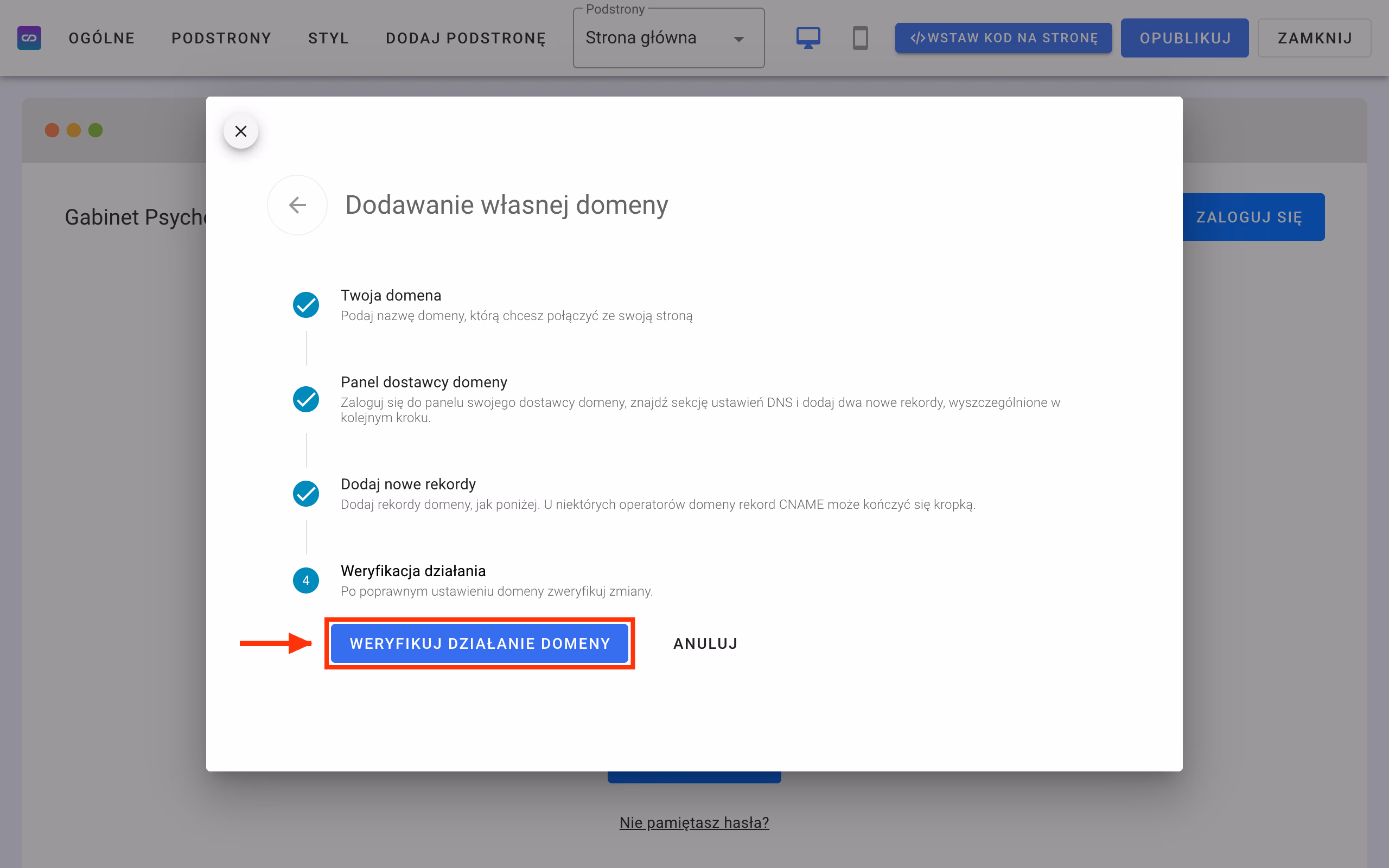
Task: Click ZALOGUJ SIĘ button in page preview
Action: click(1253, 217)
